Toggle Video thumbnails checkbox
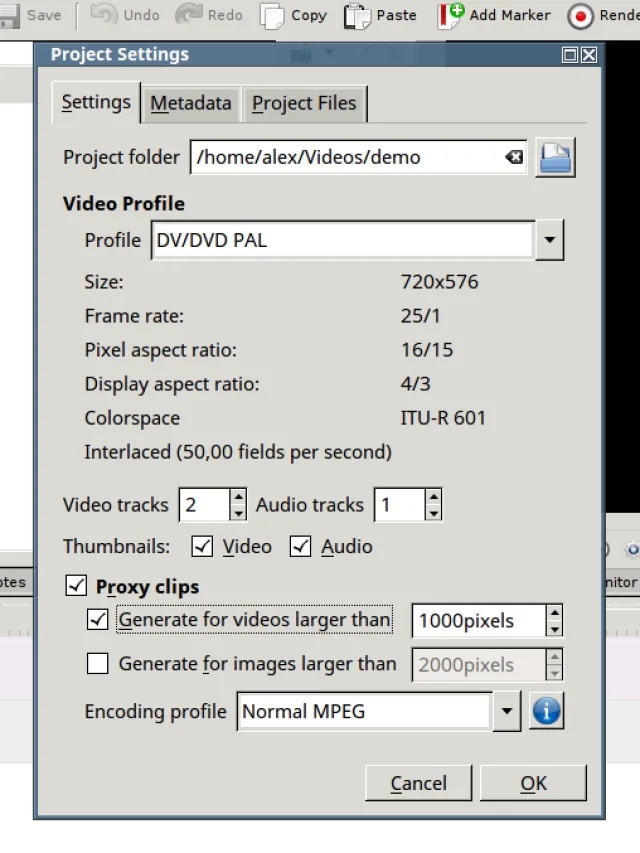The width and height of the screenshot is (640, 853). [202, 546]
